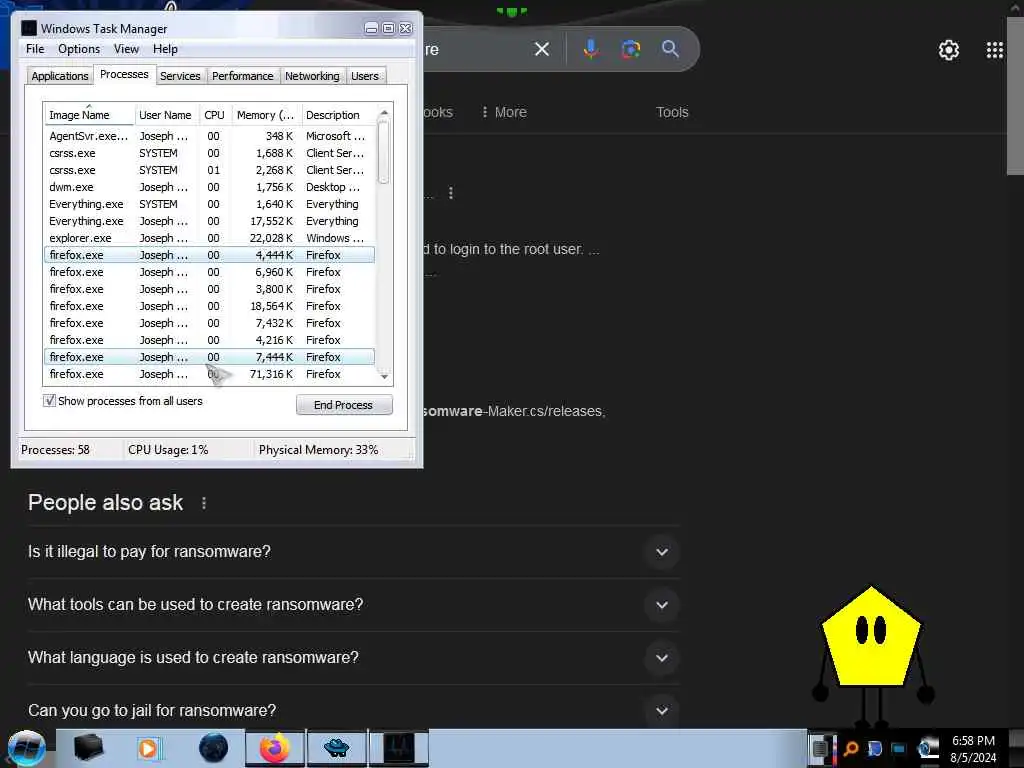
Task: Click the voice search microphone icon
Action: [591, 49]
